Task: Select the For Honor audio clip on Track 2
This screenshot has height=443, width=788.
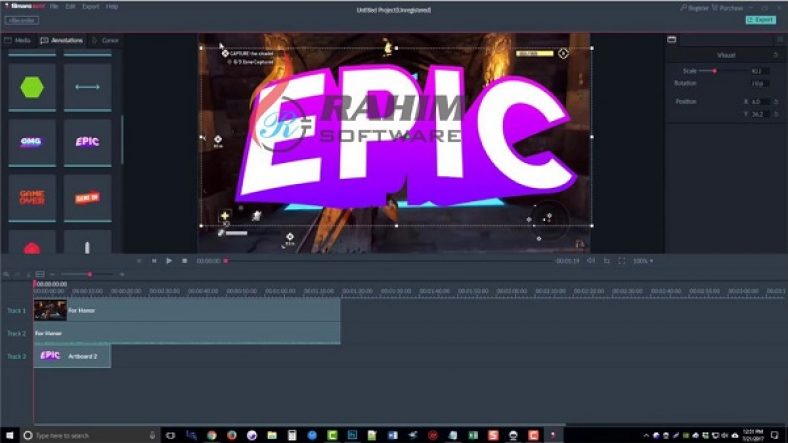Action: (x=187, y=333)
